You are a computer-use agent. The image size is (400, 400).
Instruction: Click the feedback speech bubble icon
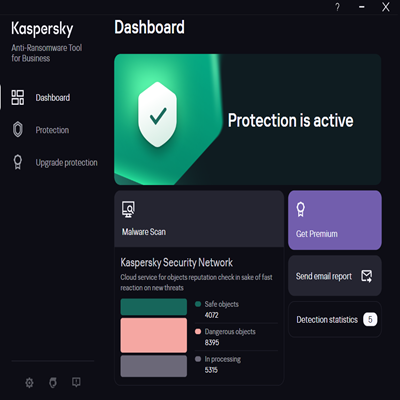(x=76, y=382)
